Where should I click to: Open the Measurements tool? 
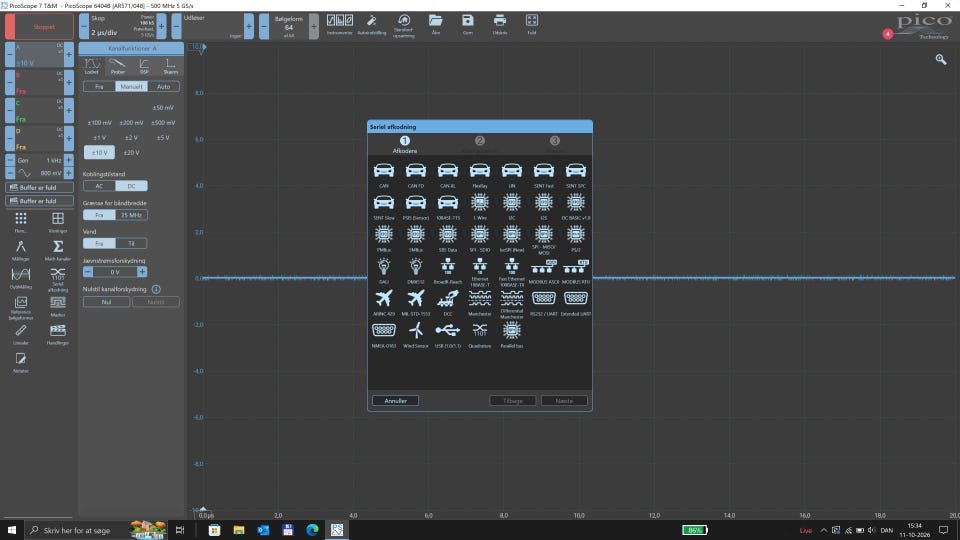pos(21,250)
